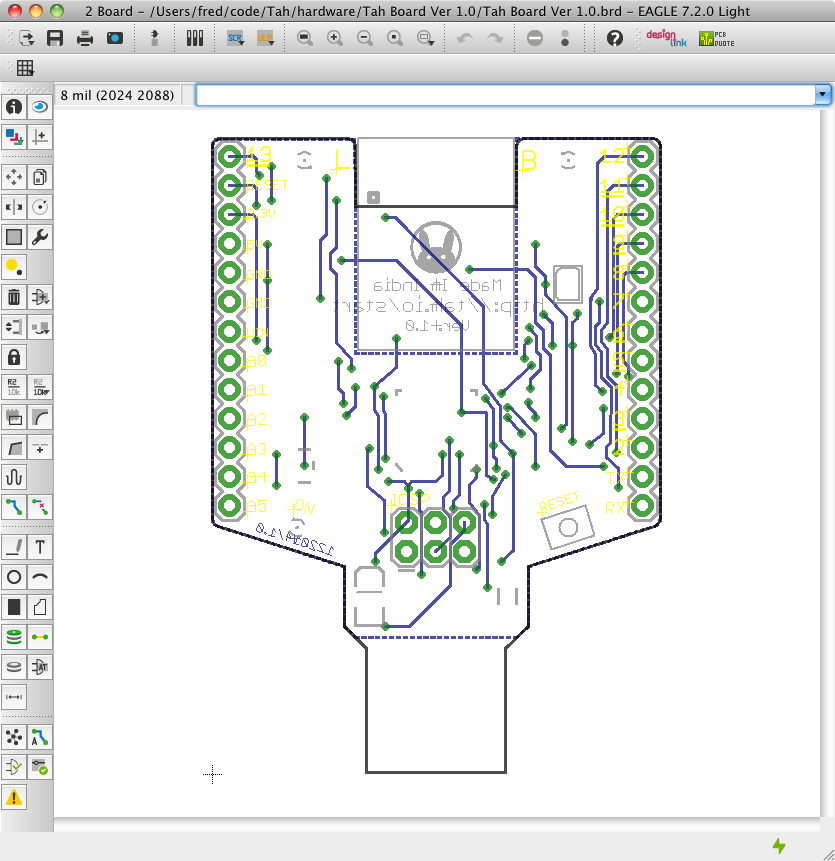Select the Info tool
835x861 pixels.
(12, 106)
